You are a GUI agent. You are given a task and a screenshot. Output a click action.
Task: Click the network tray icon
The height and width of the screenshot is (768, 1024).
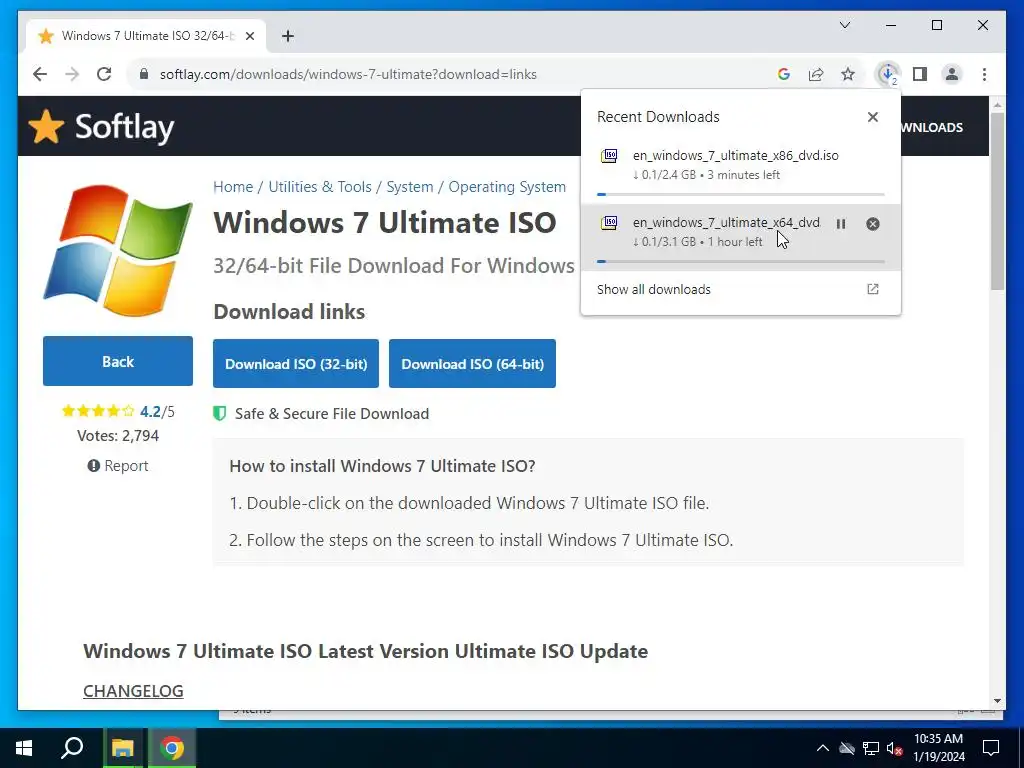pos(871,748)
